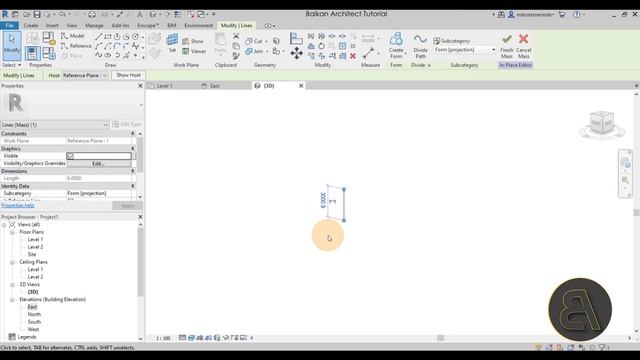The width and height of the screenshot is (640, 360).
Task: Click the ViewCube in the 3D view
Action: (x=602, y=122)
